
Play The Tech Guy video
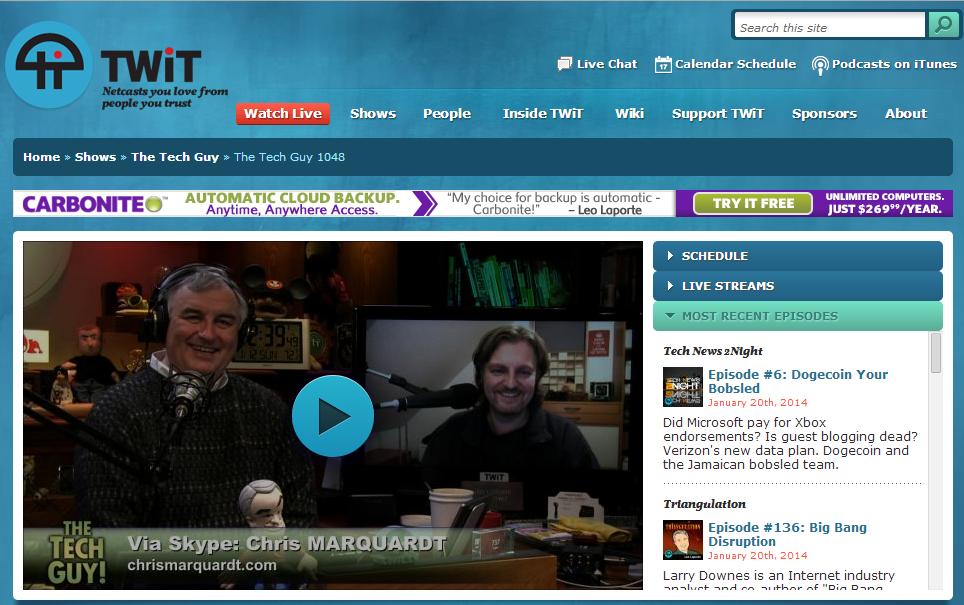333,416
